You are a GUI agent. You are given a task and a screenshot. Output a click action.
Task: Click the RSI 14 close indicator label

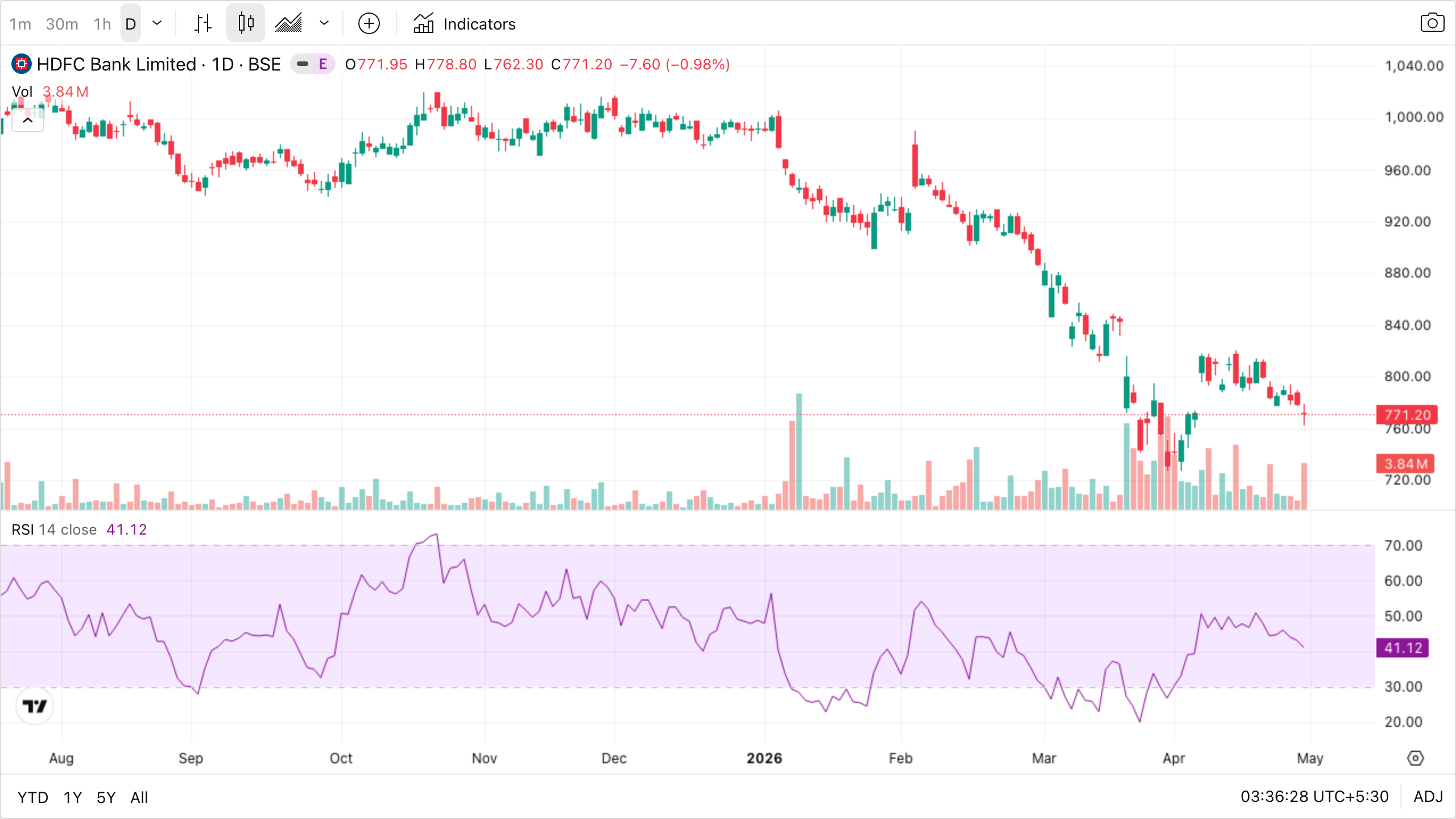coord(54,530)
